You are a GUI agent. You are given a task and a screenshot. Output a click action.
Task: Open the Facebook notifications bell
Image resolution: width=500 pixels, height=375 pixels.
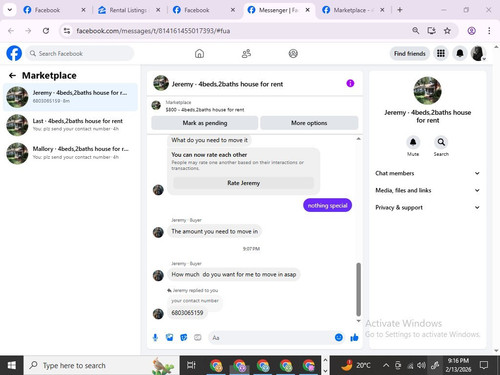click(460, 53)
